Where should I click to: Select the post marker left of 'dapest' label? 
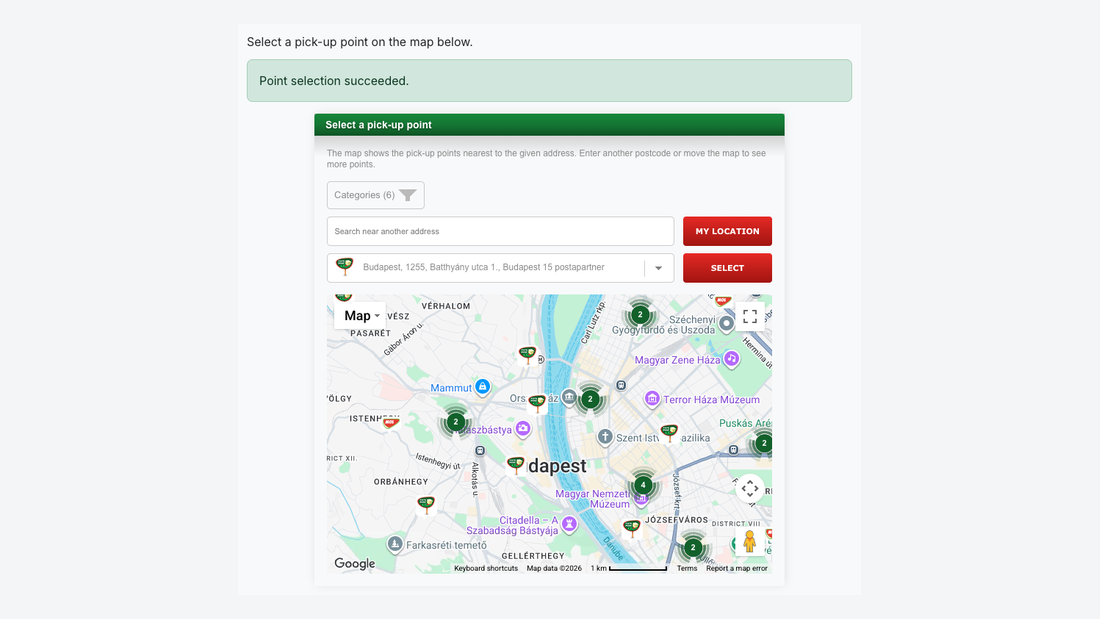(x=516, y=465)
